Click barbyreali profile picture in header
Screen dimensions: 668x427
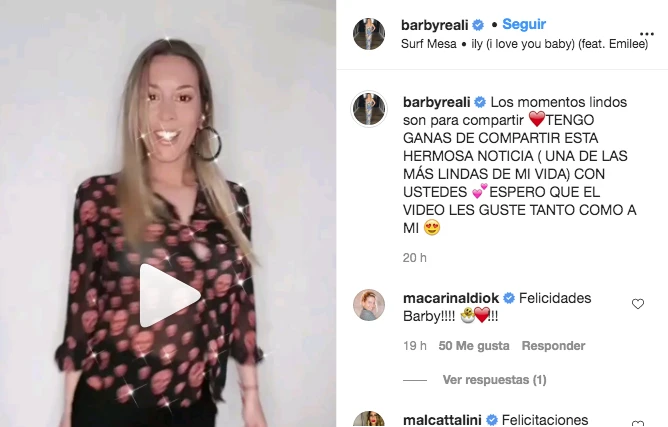pos(369,34)
